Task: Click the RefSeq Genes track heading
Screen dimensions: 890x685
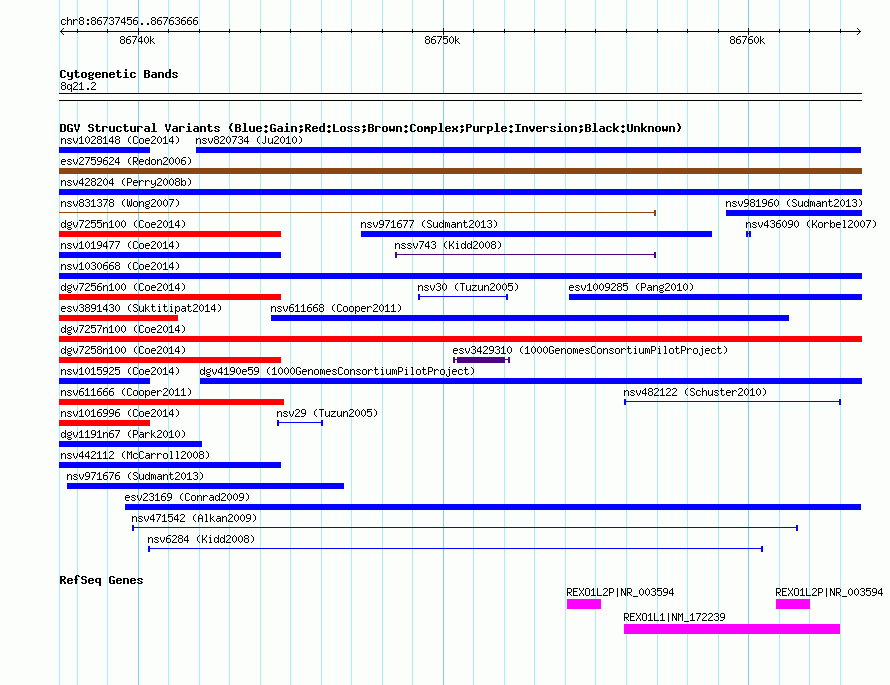Action: [101, 580]
